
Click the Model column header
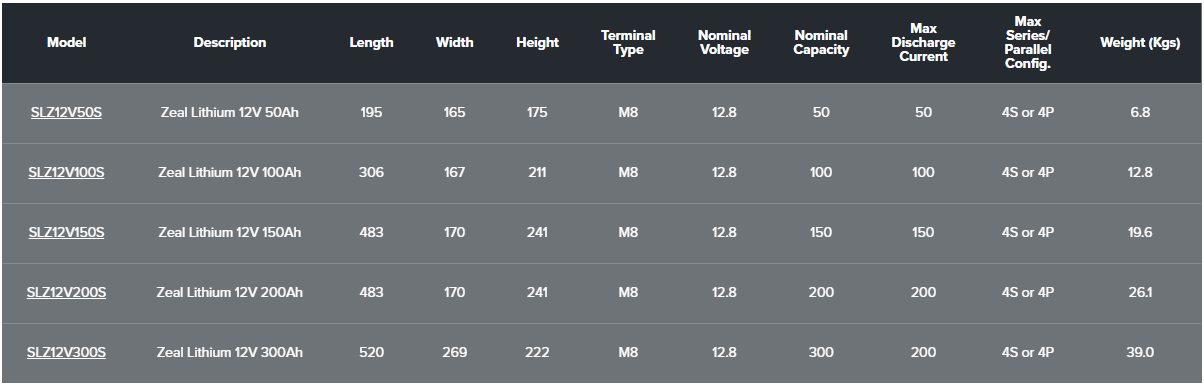click(67, 43)
